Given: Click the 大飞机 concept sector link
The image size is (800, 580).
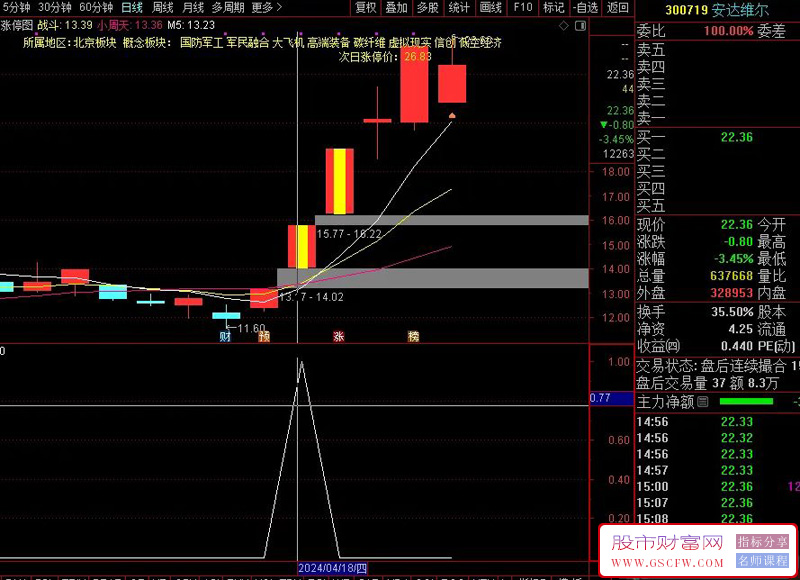Looking at the screenshot, I should click(288, 42).
